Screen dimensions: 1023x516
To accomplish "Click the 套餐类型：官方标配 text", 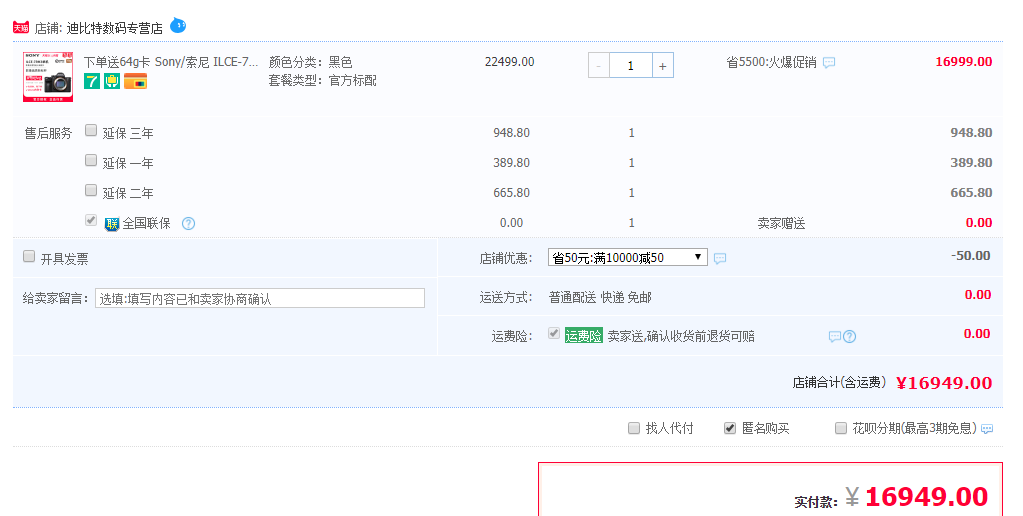I will [x=322, y=81].
